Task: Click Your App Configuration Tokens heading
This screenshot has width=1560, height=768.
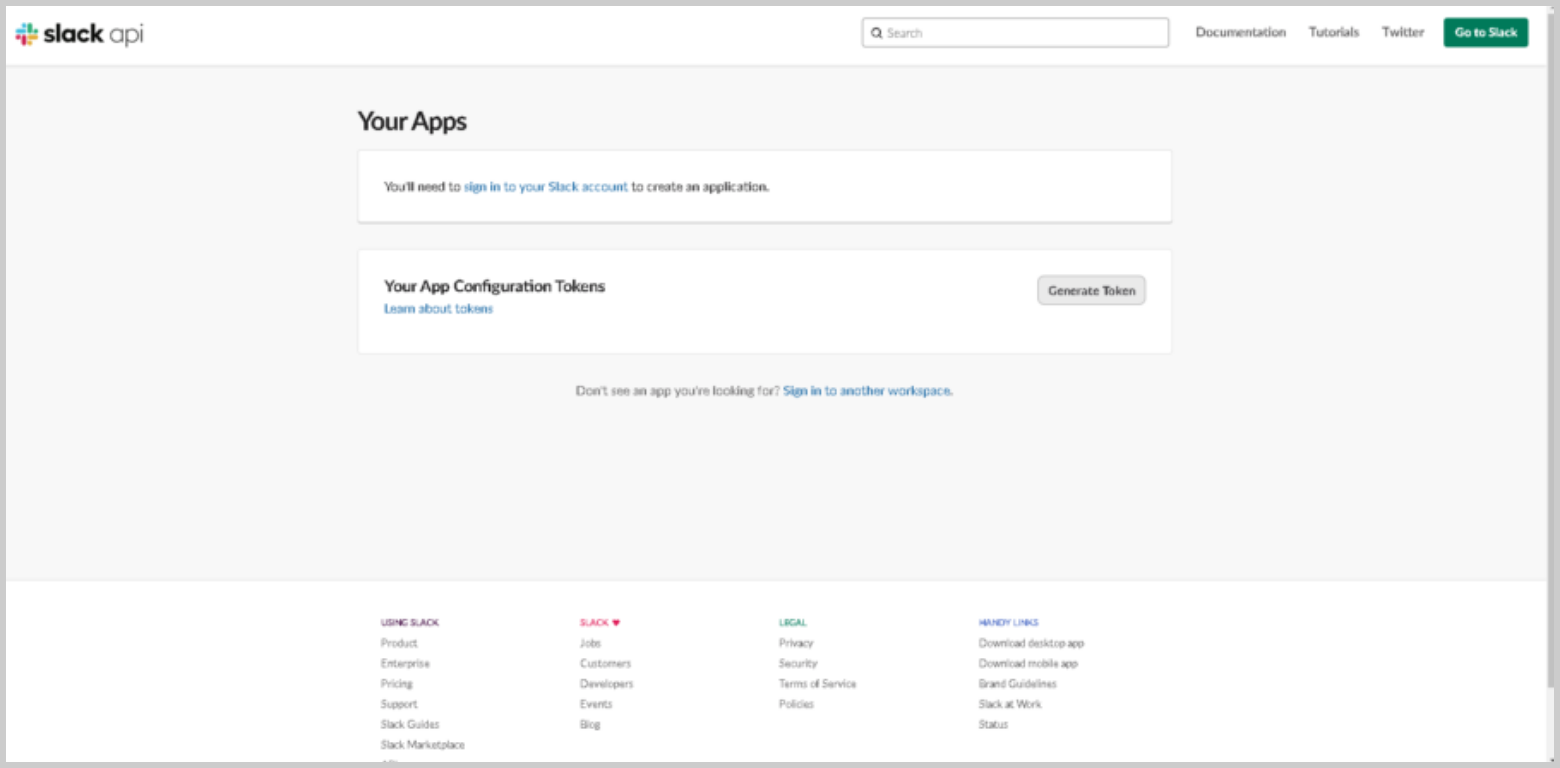Action: click(494, 286)
